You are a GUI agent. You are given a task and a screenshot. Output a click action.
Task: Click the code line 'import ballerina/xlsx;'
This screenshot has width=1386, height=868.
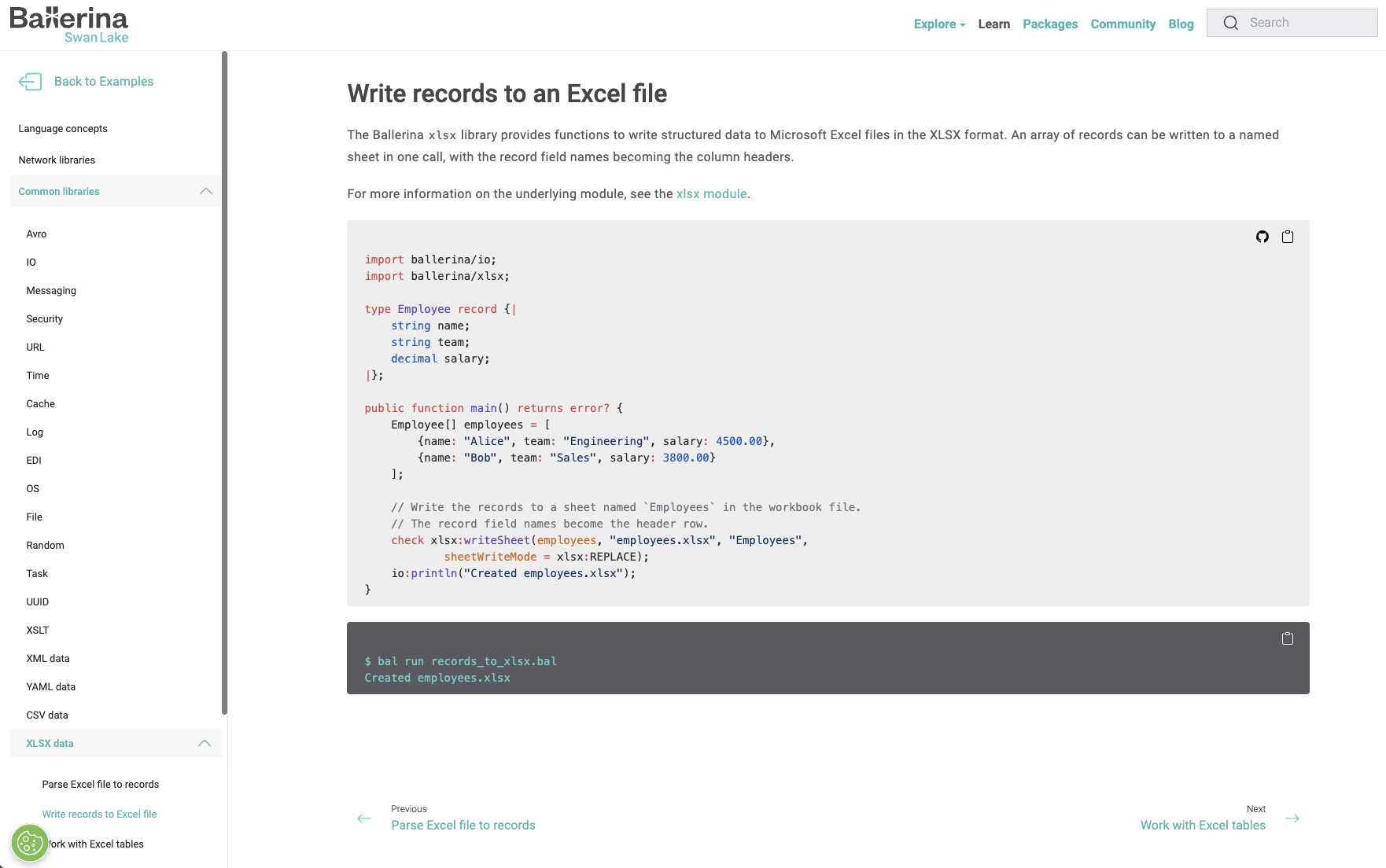pyautogui.click(x=437, y=276)
